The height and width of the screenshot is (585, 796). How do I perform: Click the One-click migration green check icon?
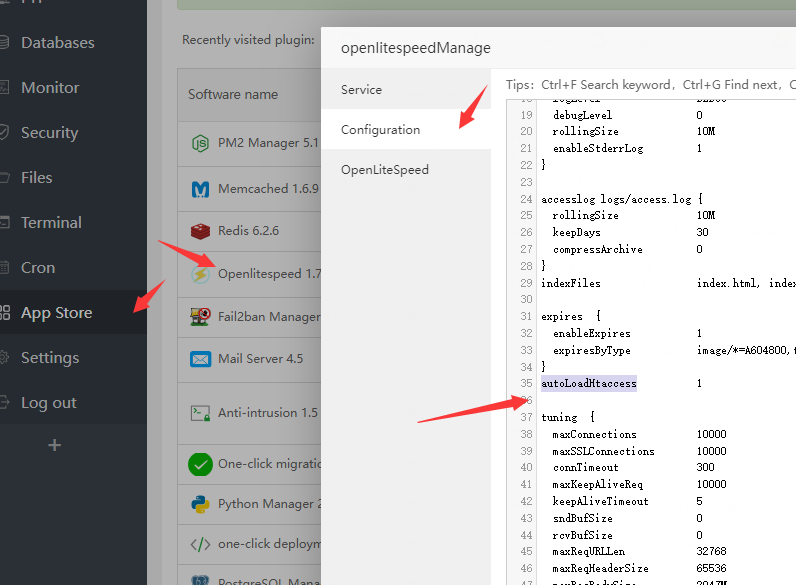click(x=201, y=464)
